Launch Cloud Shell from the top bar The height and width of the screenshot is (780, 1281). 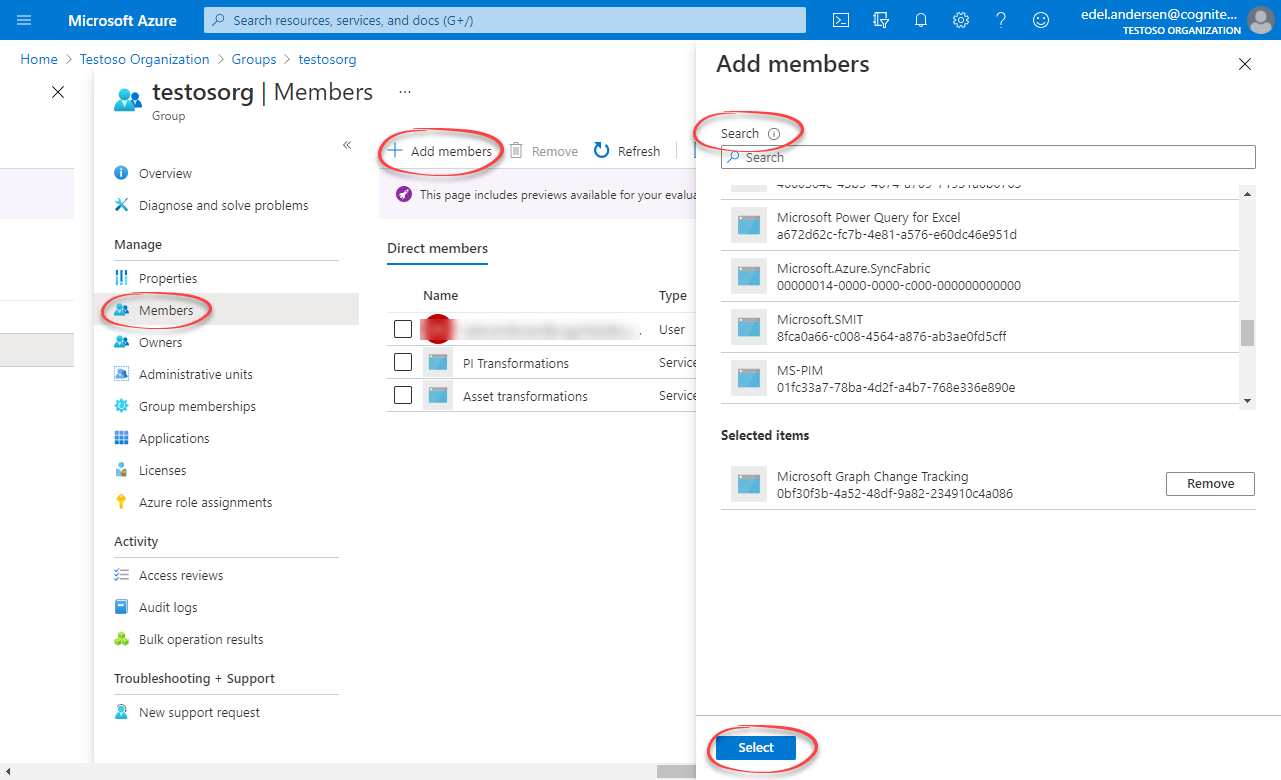841,20
